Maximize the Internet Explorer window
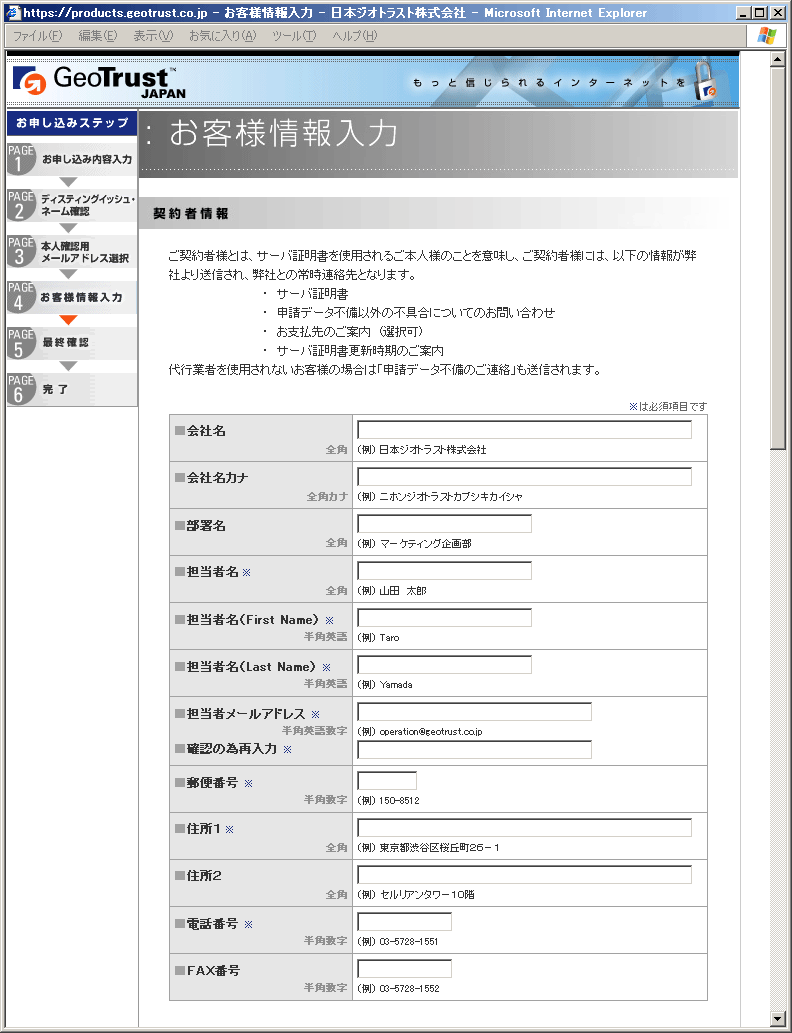Viewport: 792px width, 1033px height. [759, 13]
